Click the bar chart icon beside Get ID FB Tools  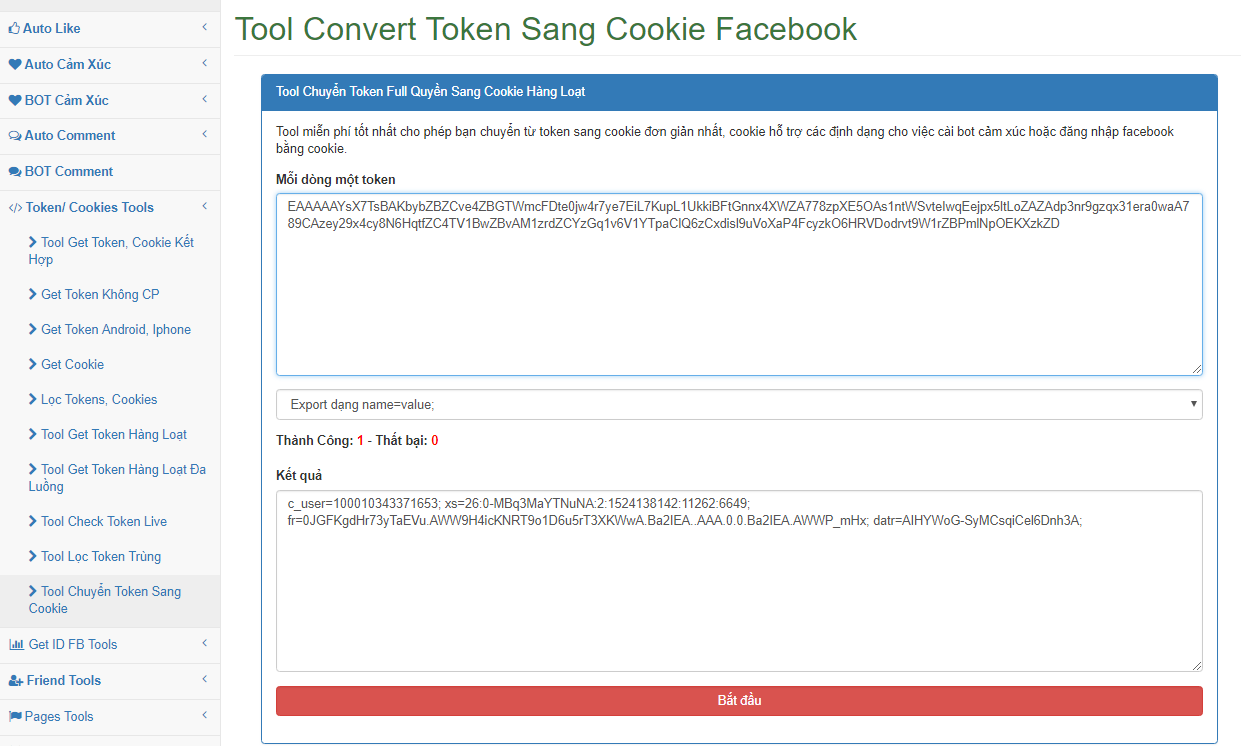pos(16,645)
